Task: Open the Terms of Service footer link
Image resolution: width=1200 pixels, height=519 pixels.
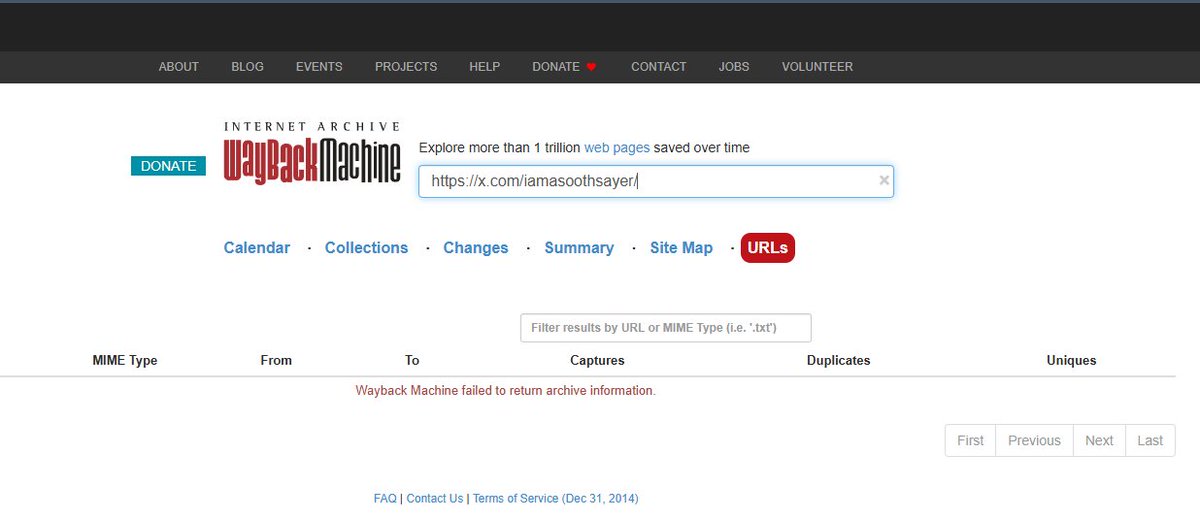Action: coord(555,498)
